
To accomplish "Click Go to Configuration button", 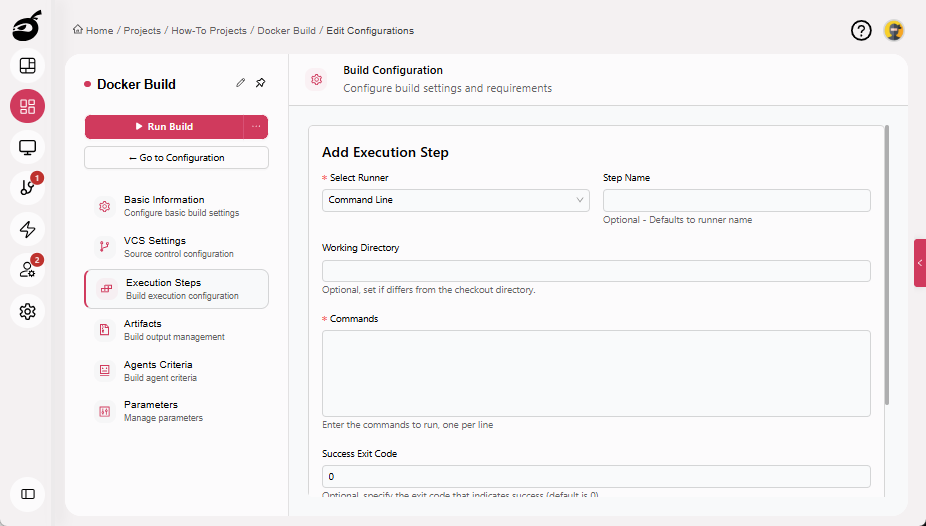I will (x=176, y=158).
